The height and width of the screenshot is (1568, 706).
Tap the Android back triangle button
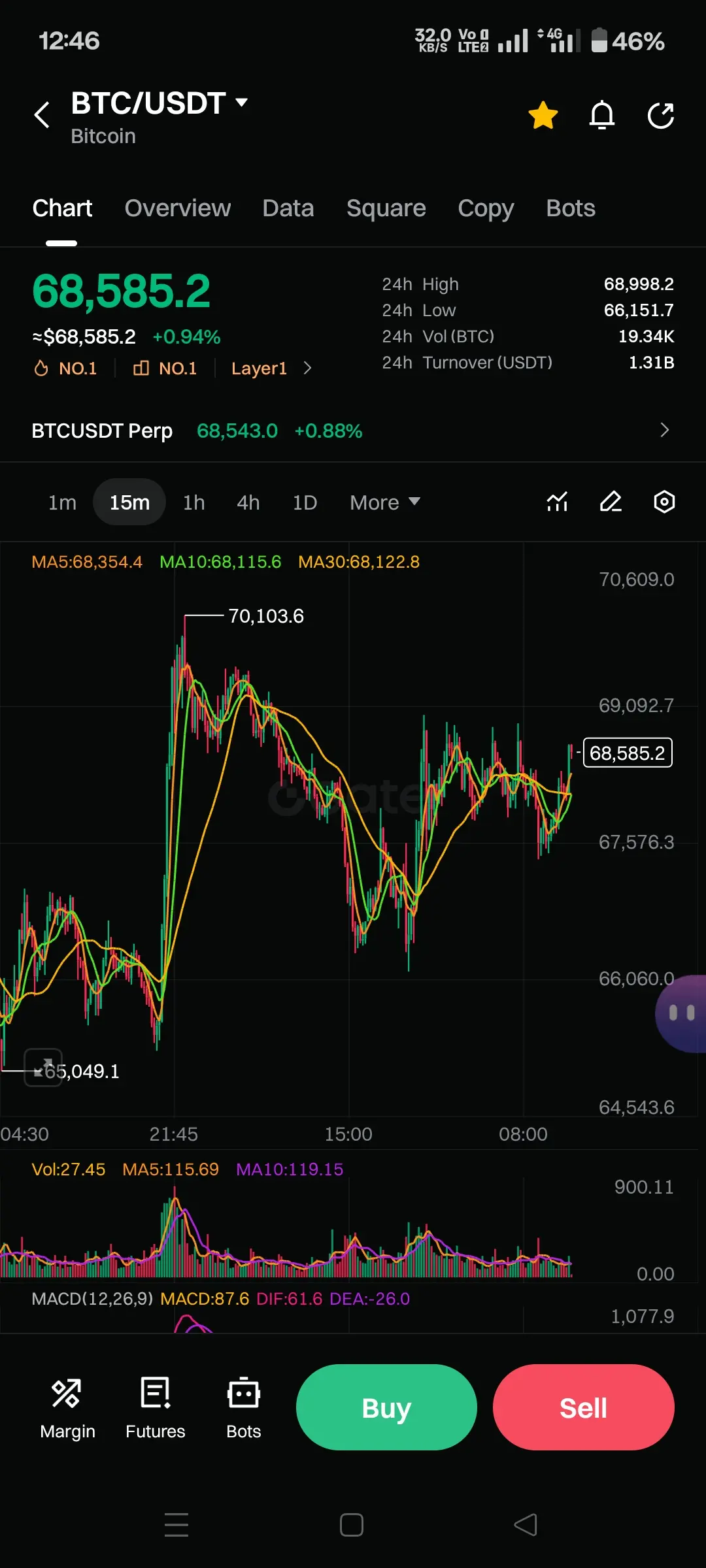point(526,1525)
